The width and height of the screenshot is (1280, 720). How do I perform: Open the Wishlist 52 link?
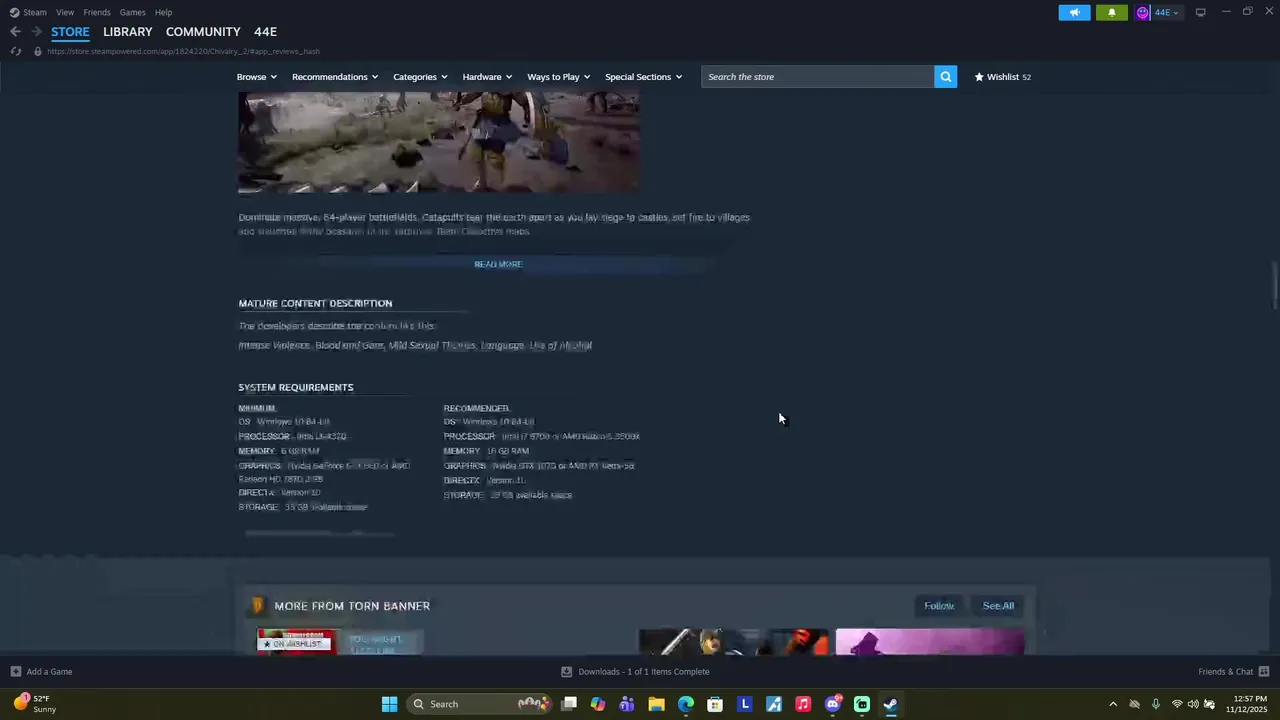(x=1003, y=77)
